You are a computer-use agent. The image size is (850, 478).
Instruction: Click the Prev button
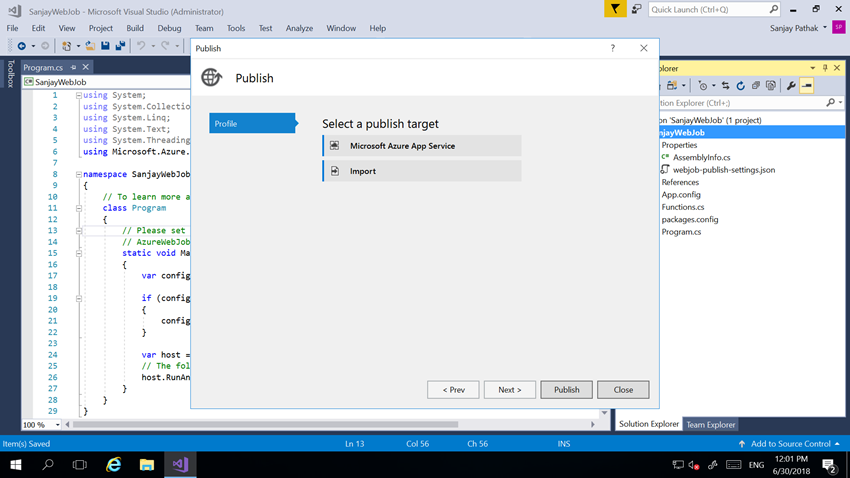pos(453,390)
